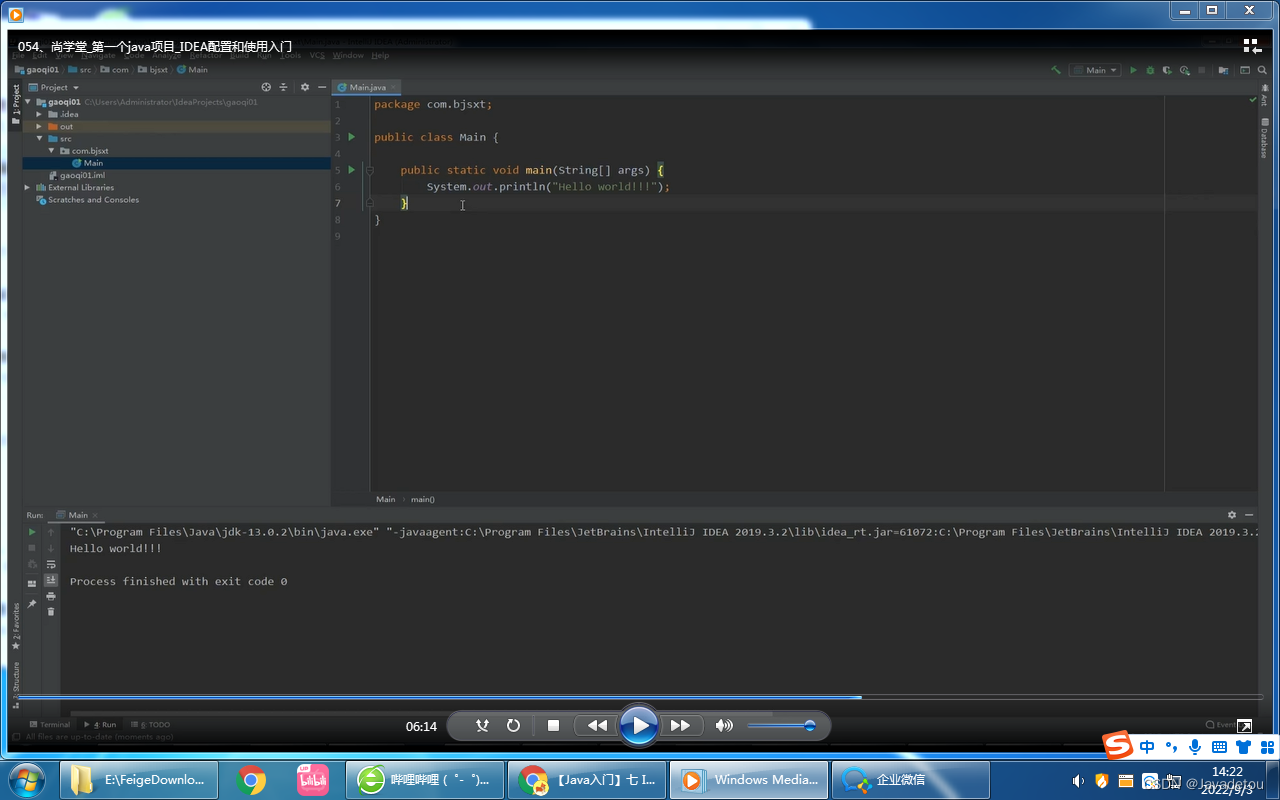Open Project panel gear settings
The width and height of the screenshot is (1280, 800).
coord(305,87)
